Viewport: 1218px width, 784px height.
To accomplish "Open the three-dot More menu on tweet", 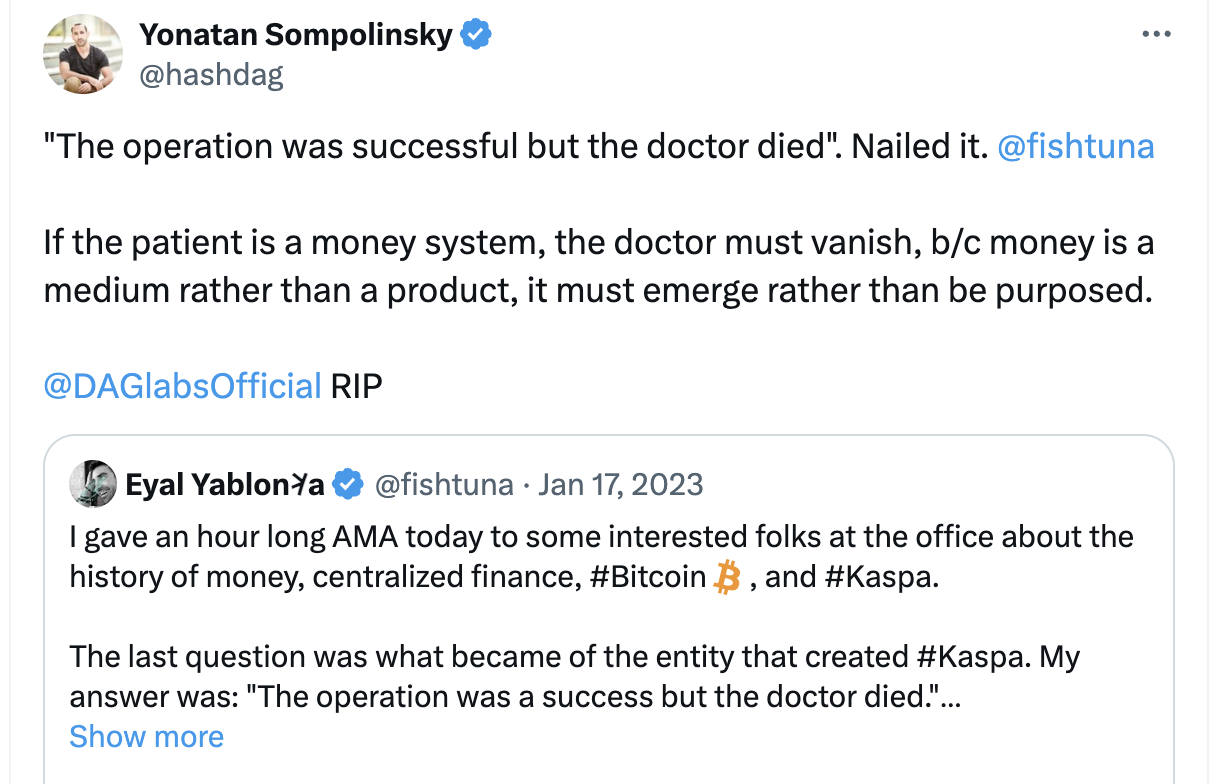I will (1155, 34).
